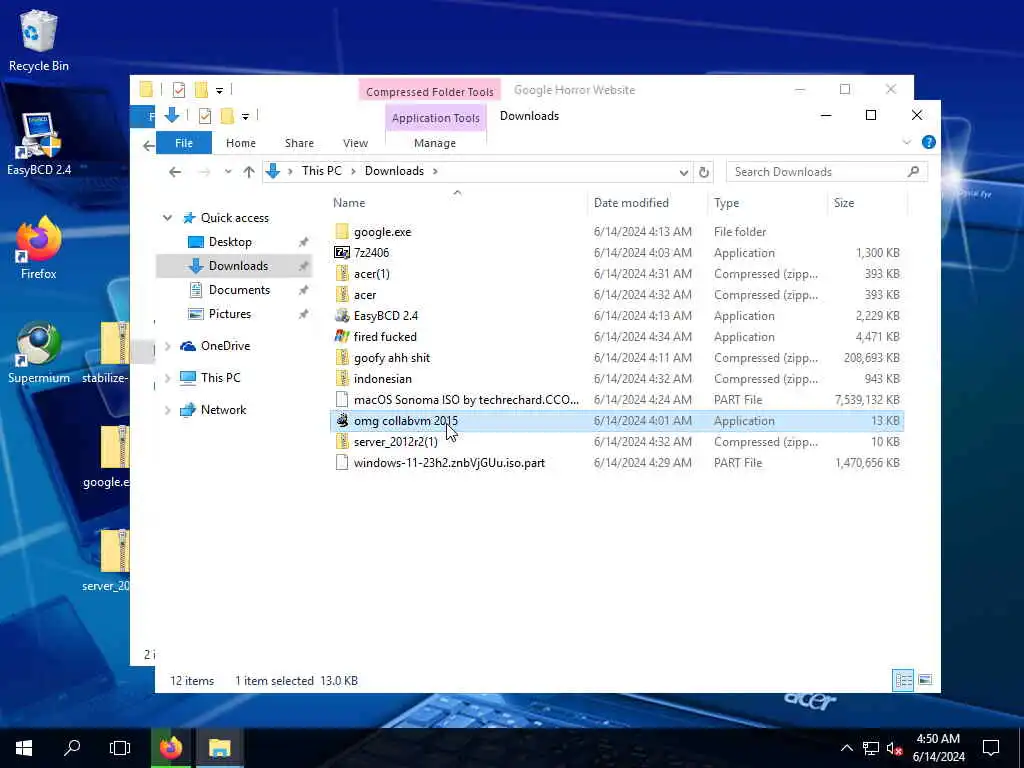
Task: Click the network tray icon
Action: click(871, 748)
